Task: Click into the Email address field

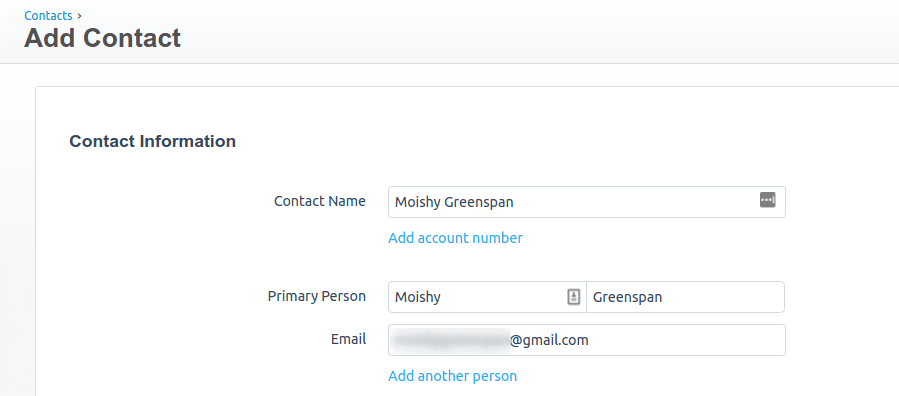Action: tap(587, 340)
